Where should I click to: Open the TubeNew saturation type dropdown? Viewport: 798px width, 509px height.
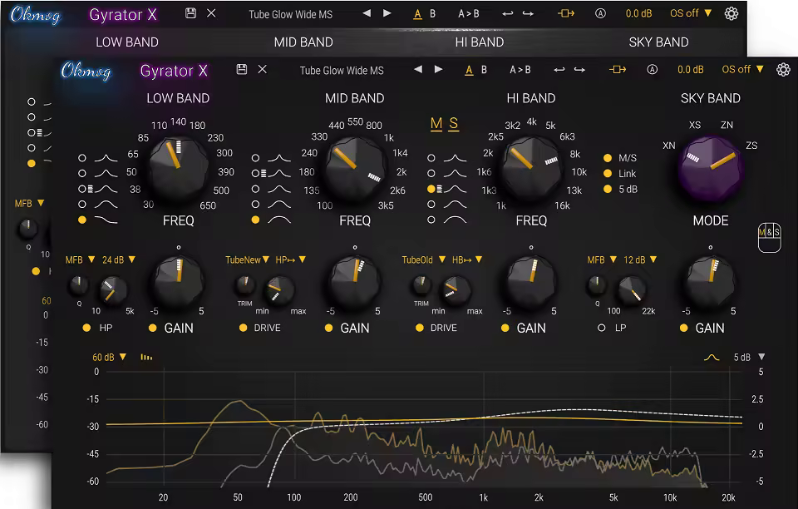pos(248,260)
